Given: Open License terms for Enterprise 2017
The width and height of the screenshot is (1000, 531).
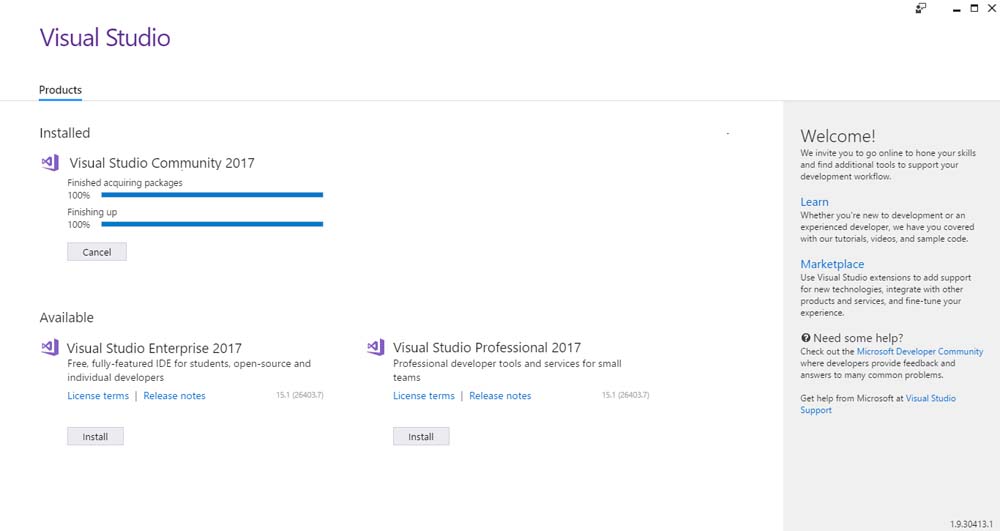Looking at the screenshot, I should (98, 396).
